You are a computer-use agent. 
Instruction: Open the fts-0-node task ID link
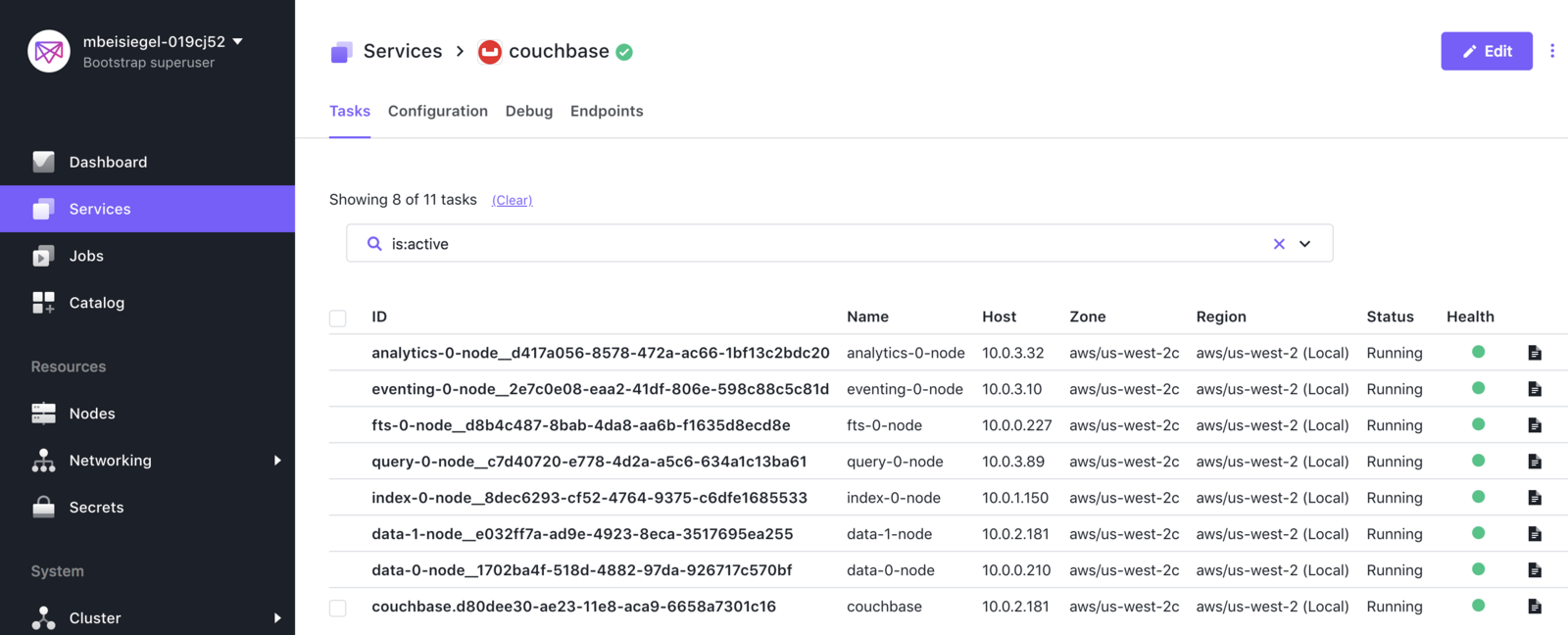point(581,425)
